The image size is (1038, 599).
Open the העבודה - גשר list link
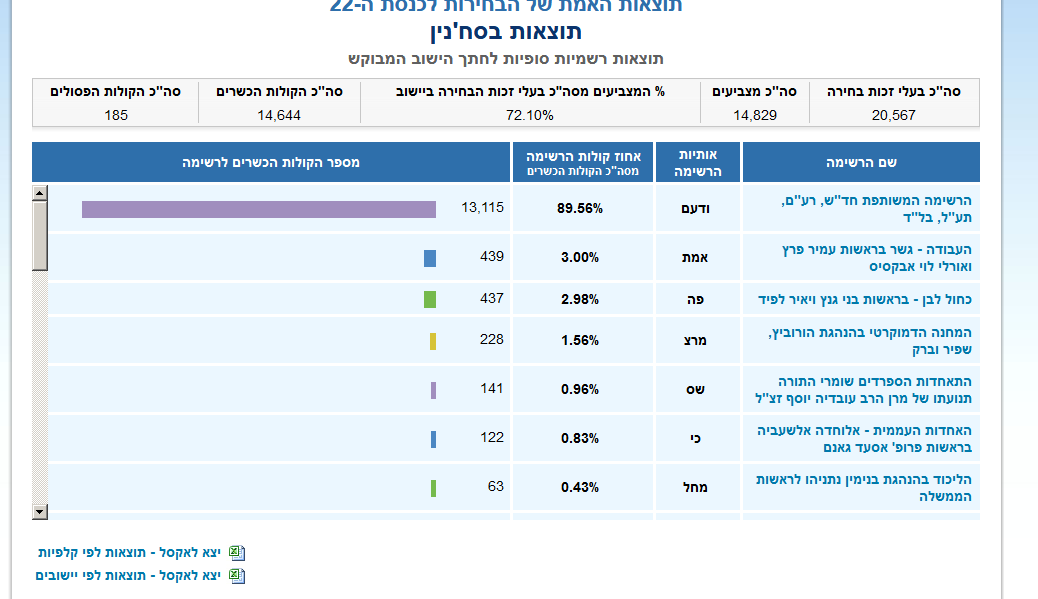[x=876, y=257]
